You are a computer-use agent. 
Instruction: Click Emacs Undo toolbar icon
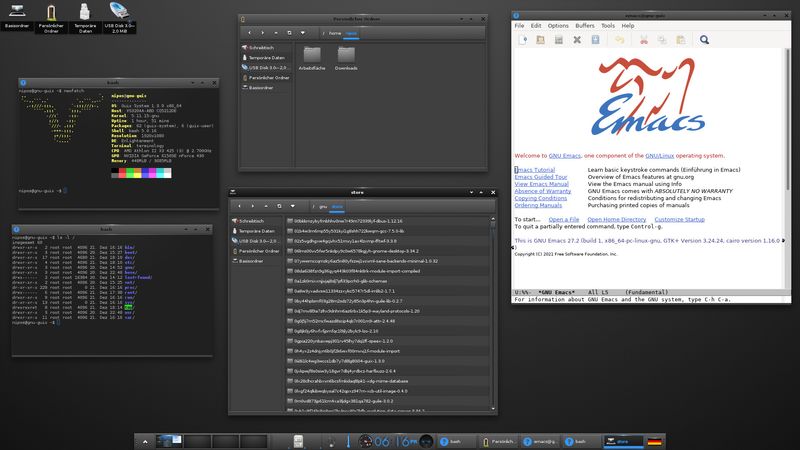(x=619, y=40)
